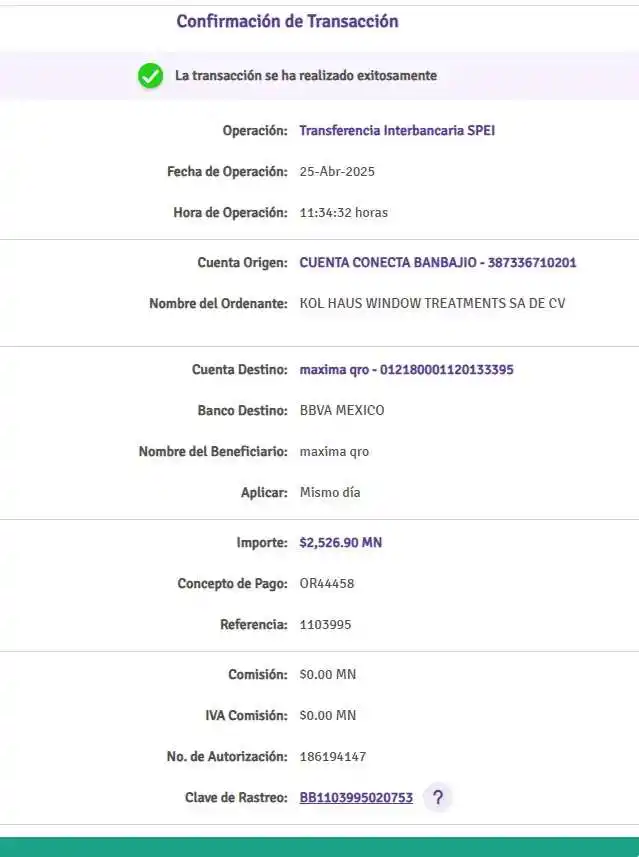Click payment concept OR44458
Viewport: 639px width, 857px height.
tap(327, 584)
